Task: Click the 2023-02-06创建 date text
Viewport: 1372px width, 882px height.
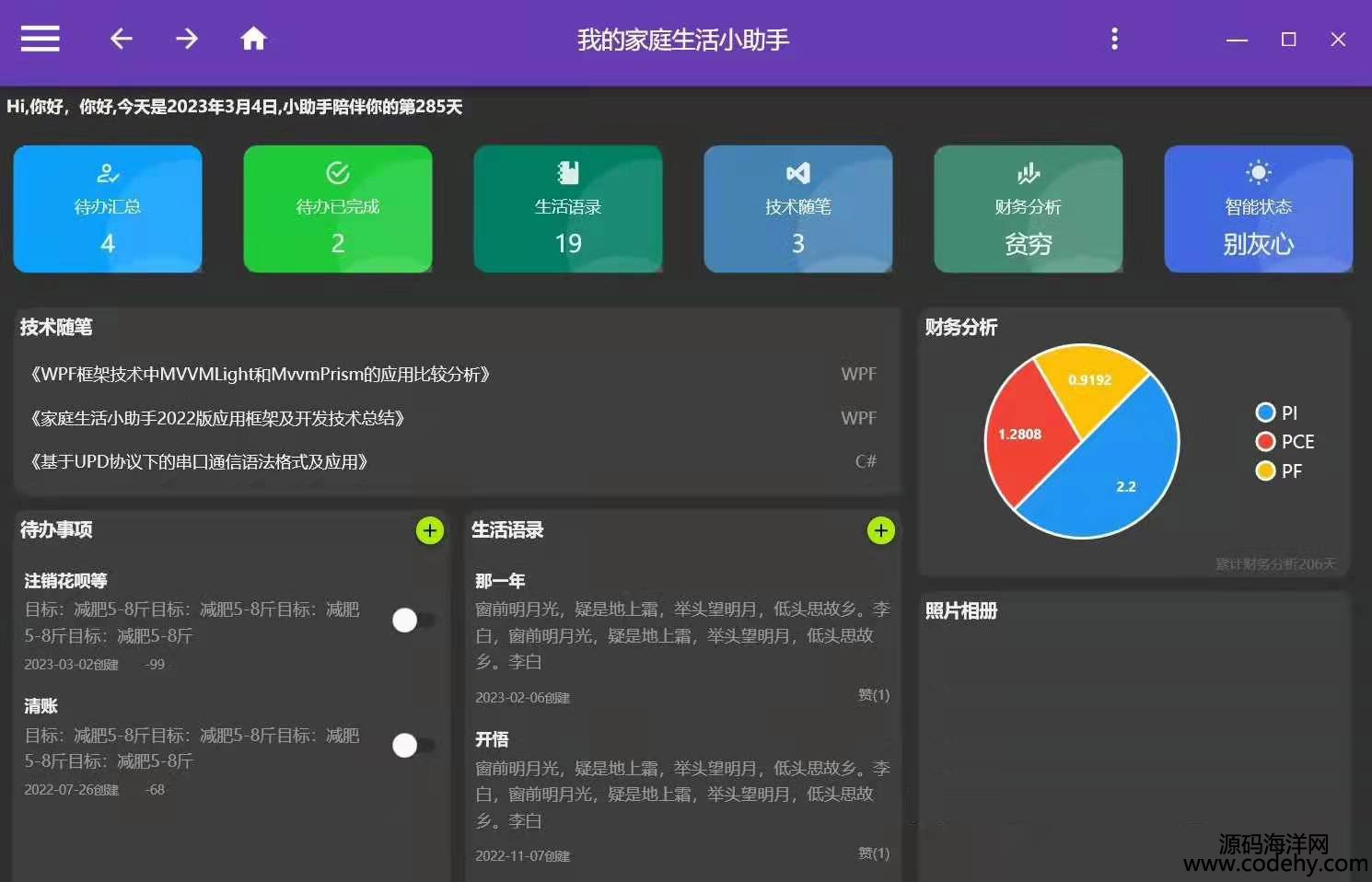Action: coord(522,698)
